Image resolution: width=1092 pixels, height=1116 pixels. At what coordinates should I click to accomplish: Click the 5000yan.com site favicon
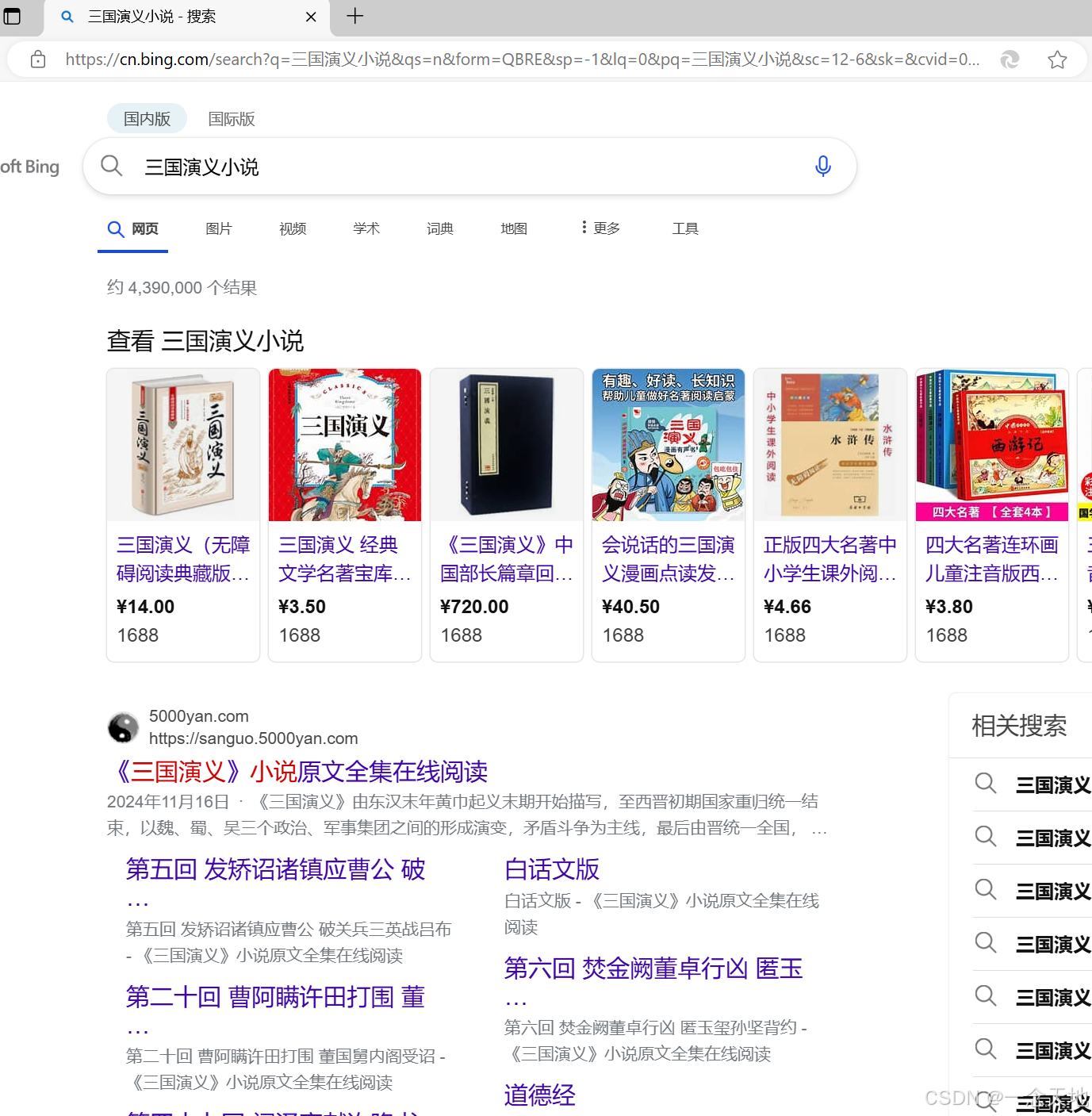123,727
